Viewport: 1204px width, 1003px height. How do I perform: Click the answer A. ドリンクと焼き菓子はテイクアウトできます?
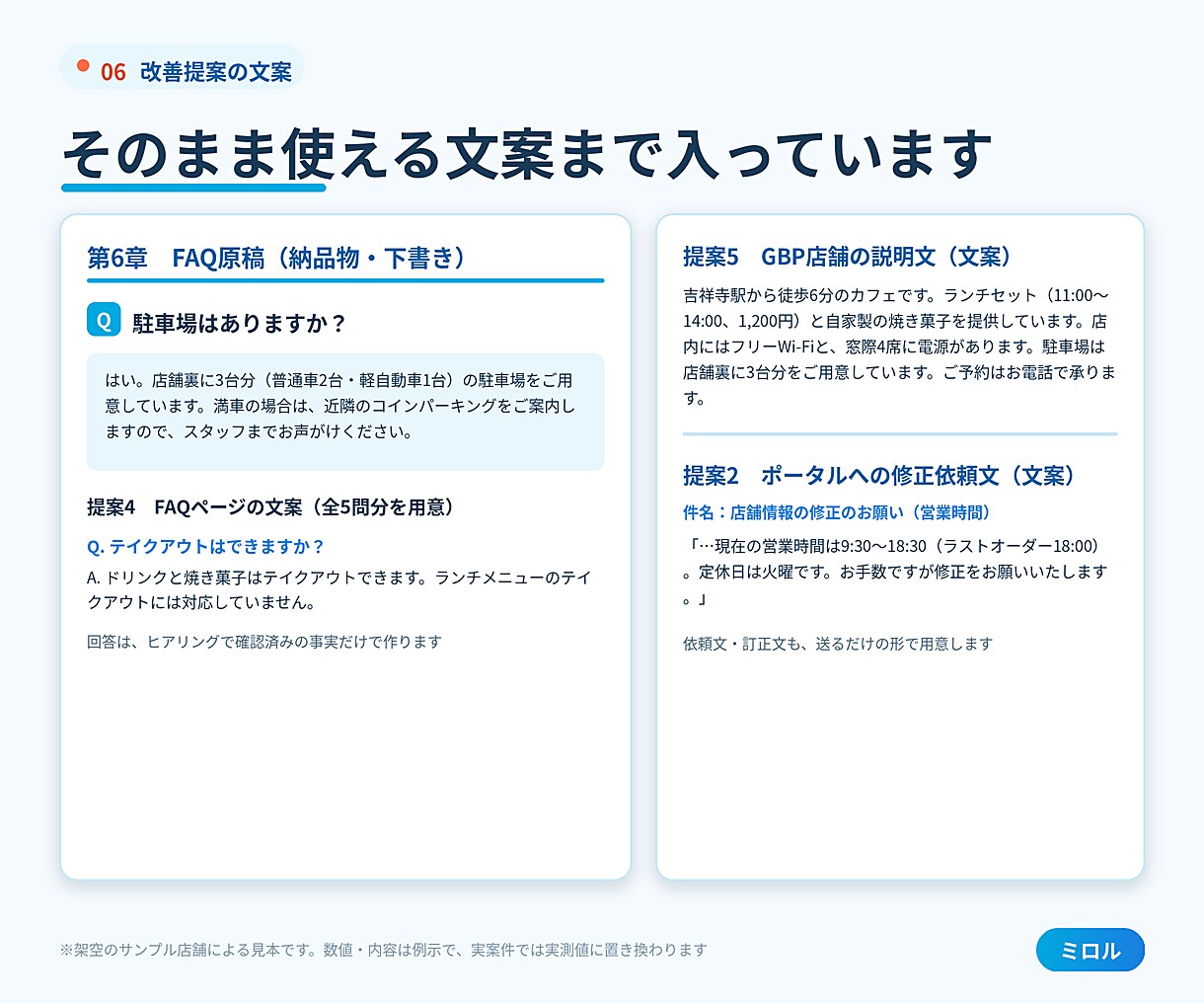[x=339, y=589]
